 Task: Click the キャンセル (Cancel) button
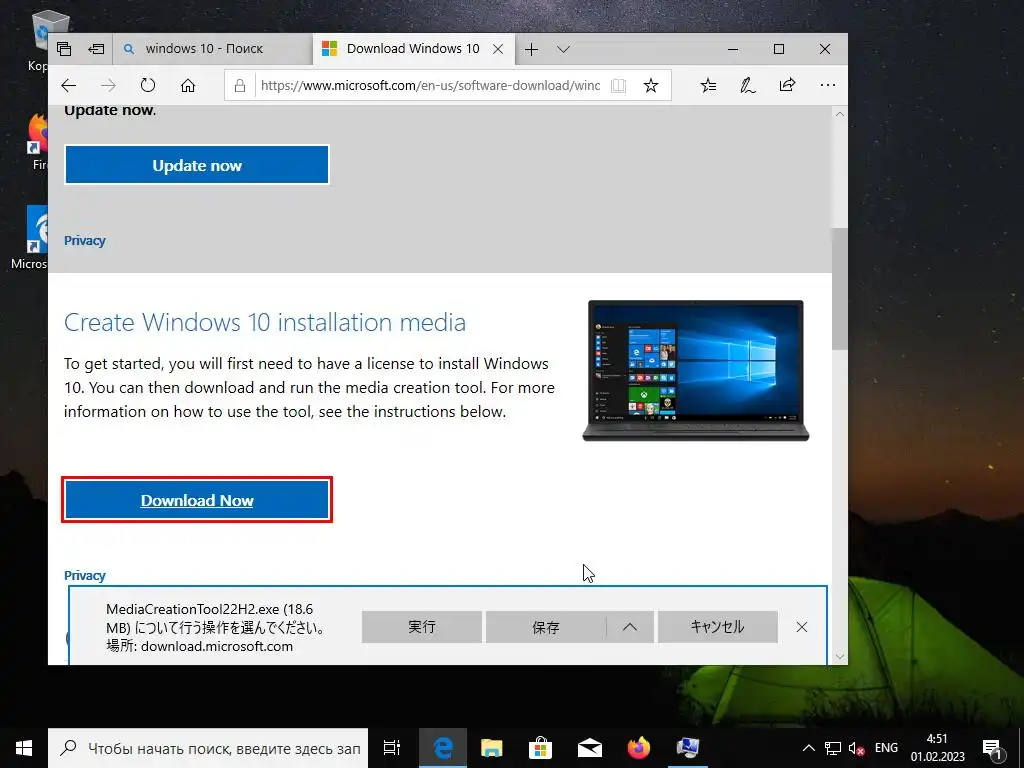[718, 627]
